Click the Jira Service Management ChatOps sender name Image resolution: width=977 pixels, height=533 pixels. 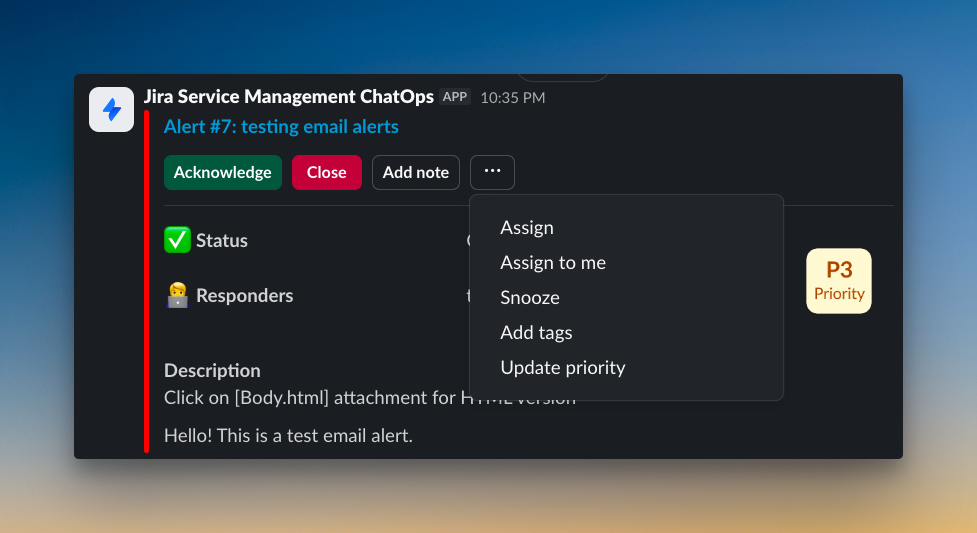(288, 97)
